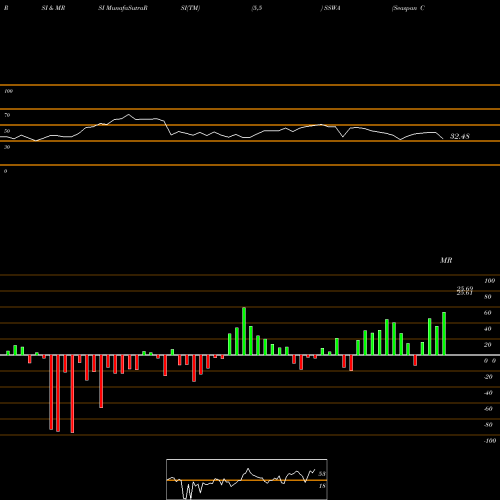
Task: Click the MR axis label -100
Action: coord(490,441)
